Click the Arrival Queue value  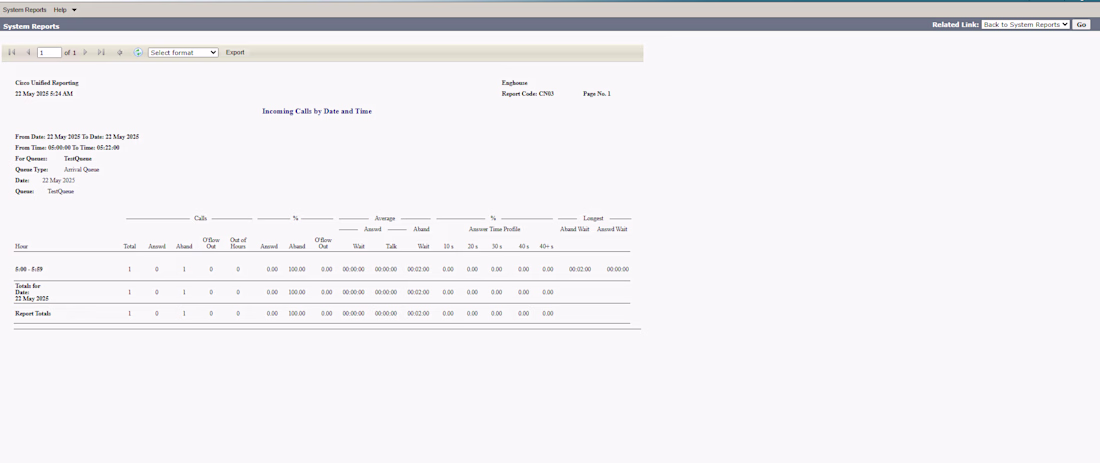click(81, 170)
